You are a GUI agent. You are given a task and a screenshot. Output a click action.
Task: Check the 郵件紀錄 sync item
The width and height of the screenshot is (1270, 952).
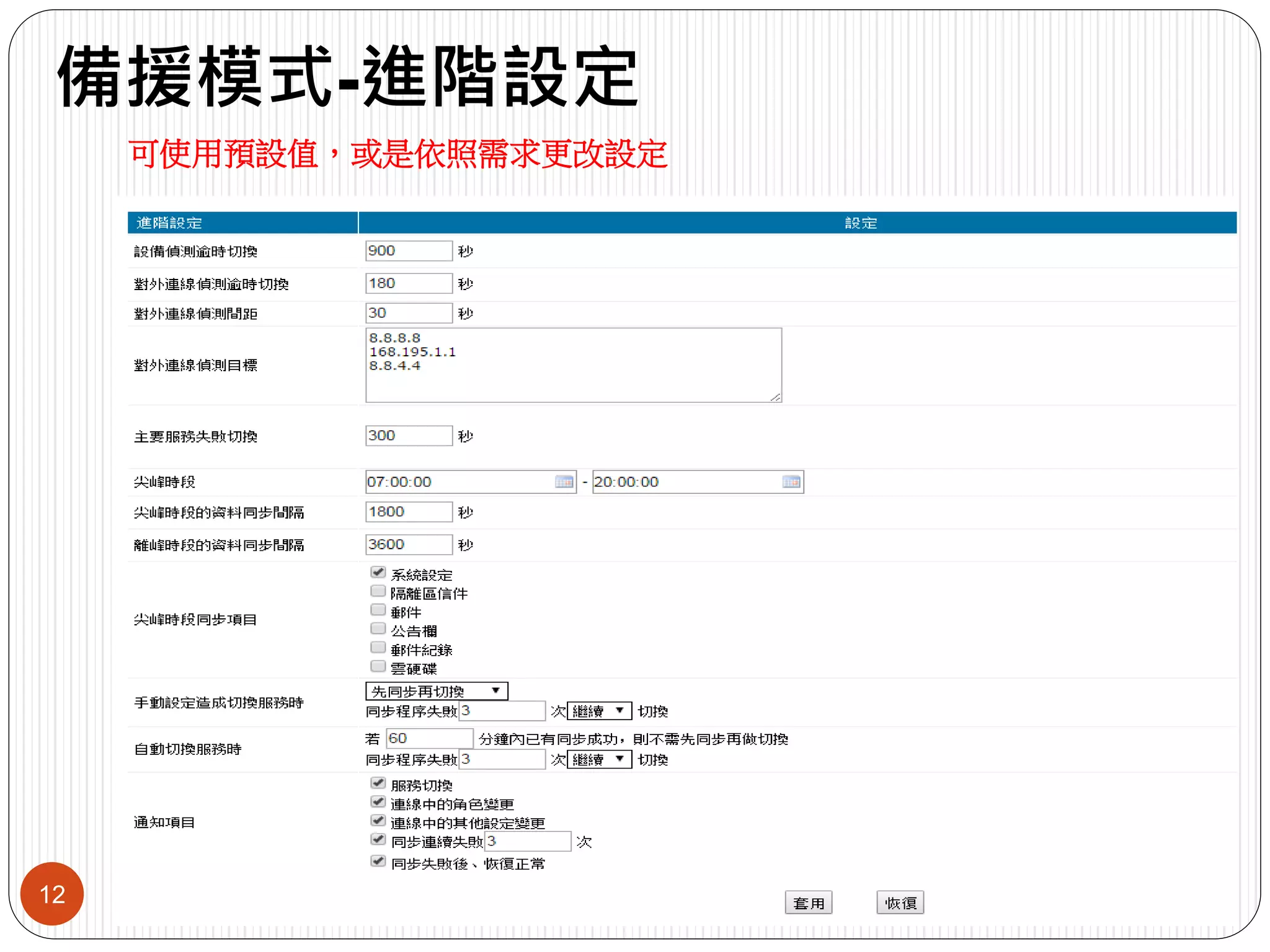click(x=378, y=647)
